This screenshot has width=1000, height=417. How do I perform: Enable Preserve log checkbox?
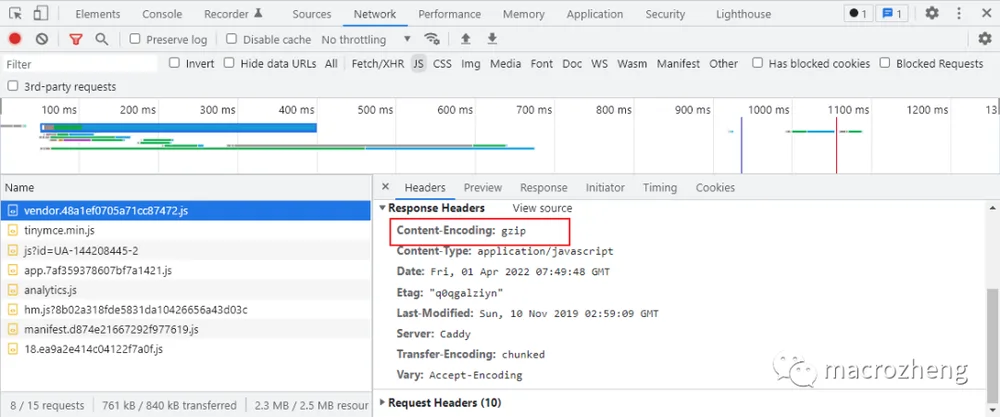point(135,39)
